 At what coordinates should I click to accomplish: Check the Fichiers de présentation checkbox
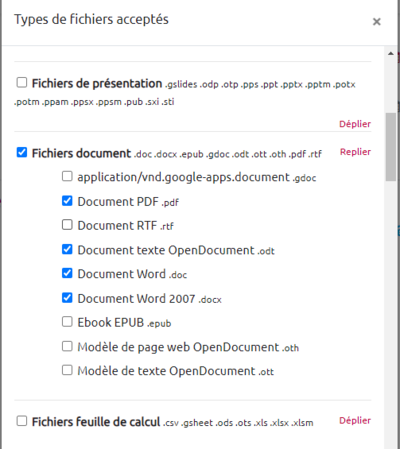[22, 82]
